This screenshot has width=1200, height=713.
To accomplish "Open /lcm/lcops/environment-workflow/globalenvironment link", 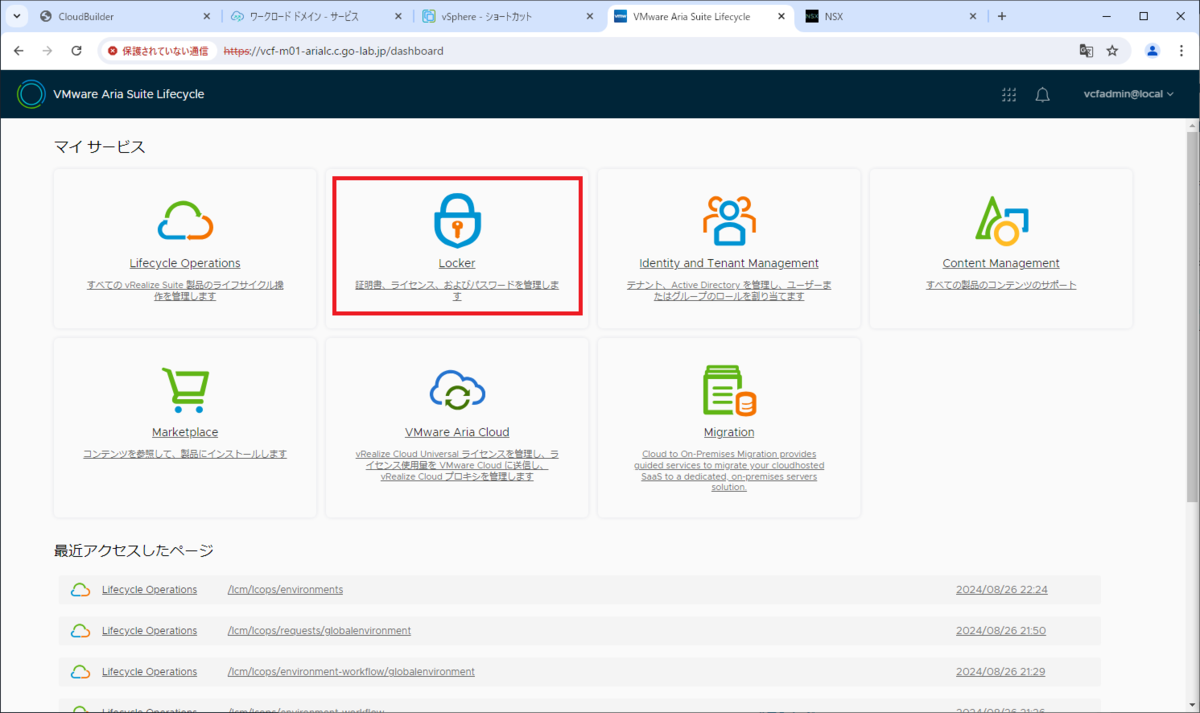I will [x=351, y=672].
